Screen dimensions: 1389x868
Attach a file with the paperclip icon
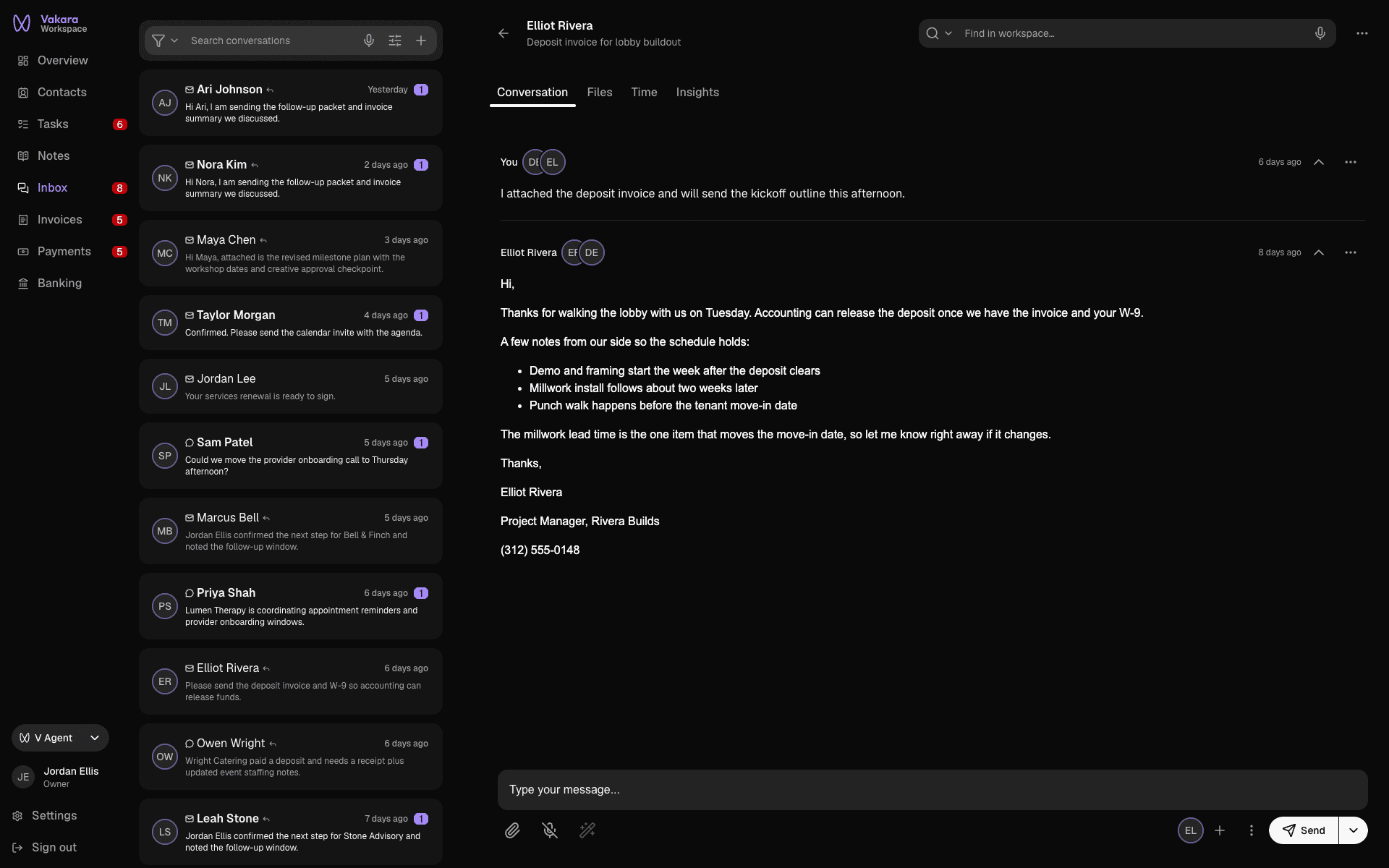[512, 830]
